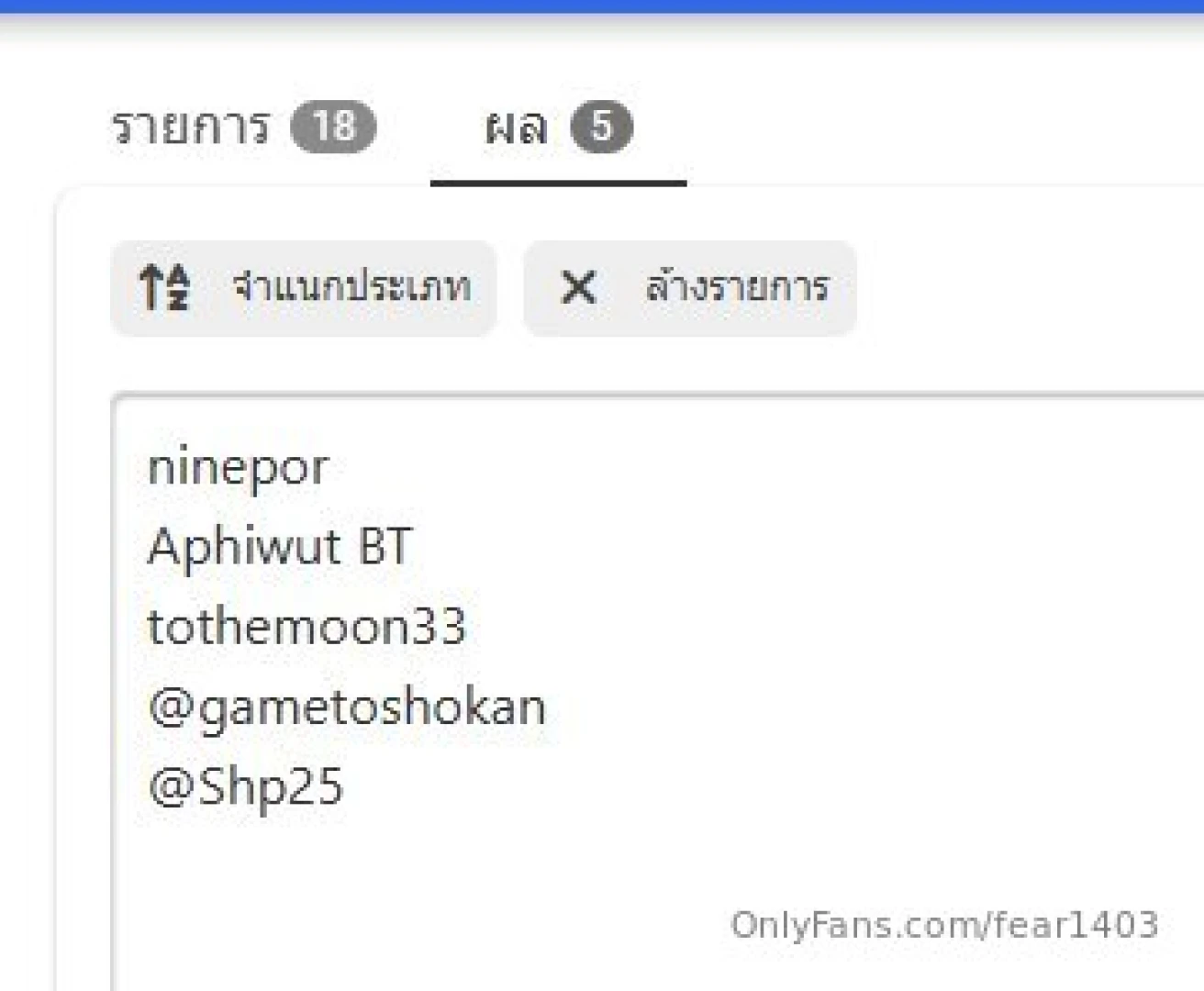Click the X icon beside ล้างรายการ
Viewport: 1204px width, 991px height.
coord(578,287)
